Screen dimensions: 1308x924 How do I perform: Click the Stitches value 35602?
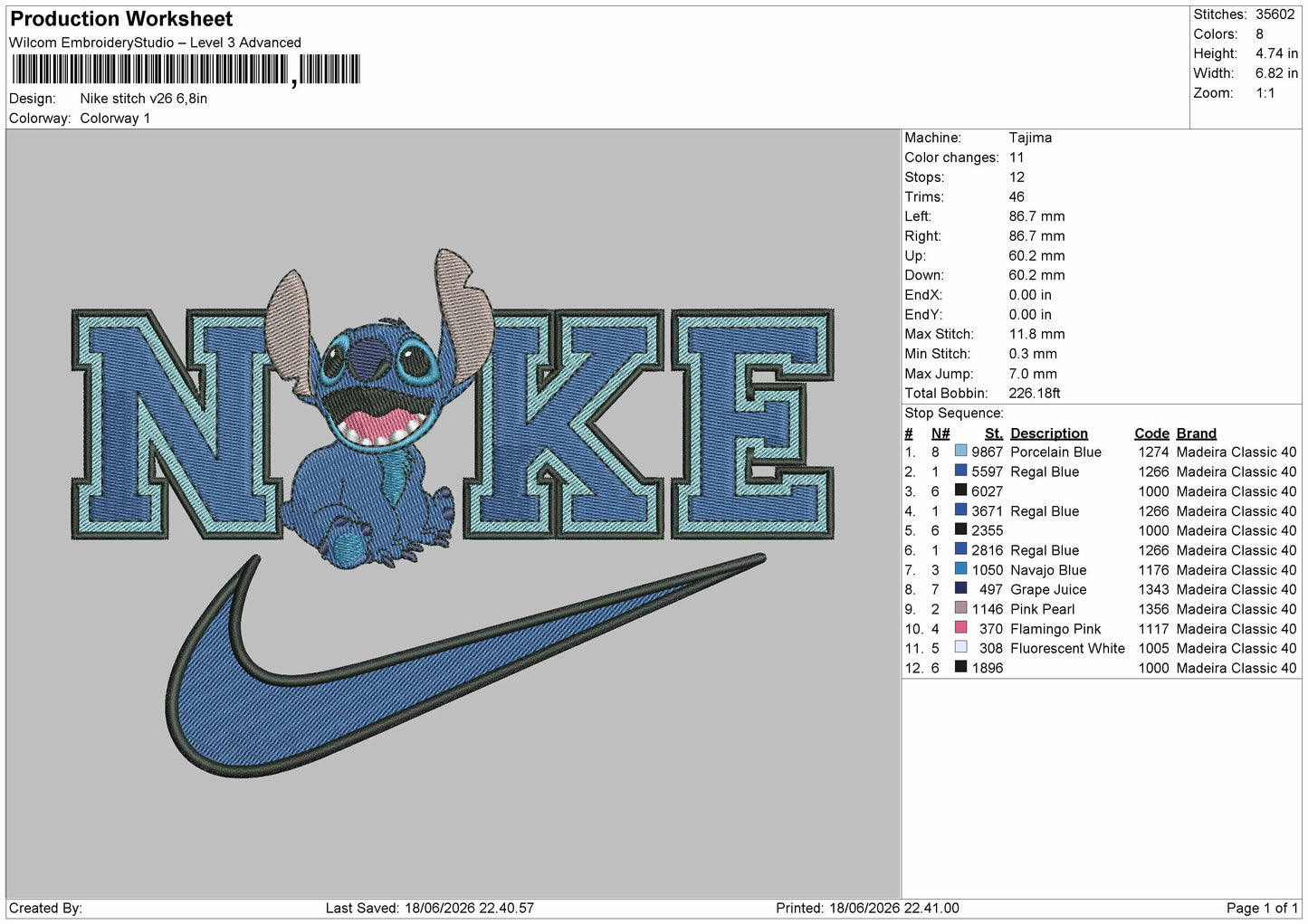click(x=1275, y=14)
